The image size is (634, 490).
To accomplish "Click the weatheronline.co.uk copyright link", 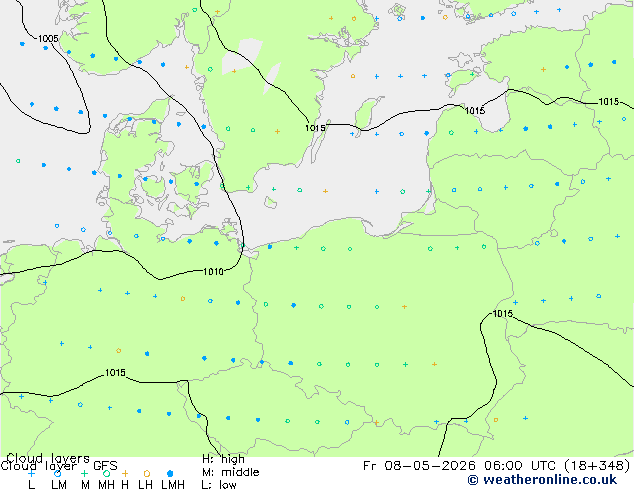I will [542, 480].
